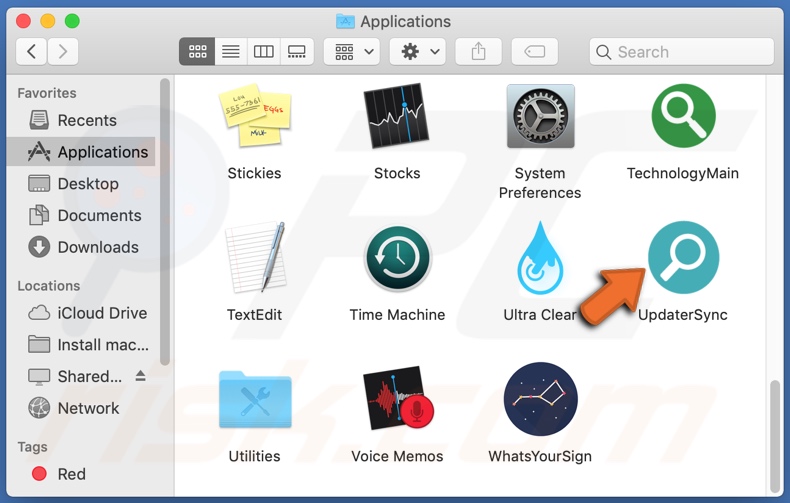This screenshot has height=503, width=790.
Task: Open Documents in the sidebar
Action: [81, 215]
